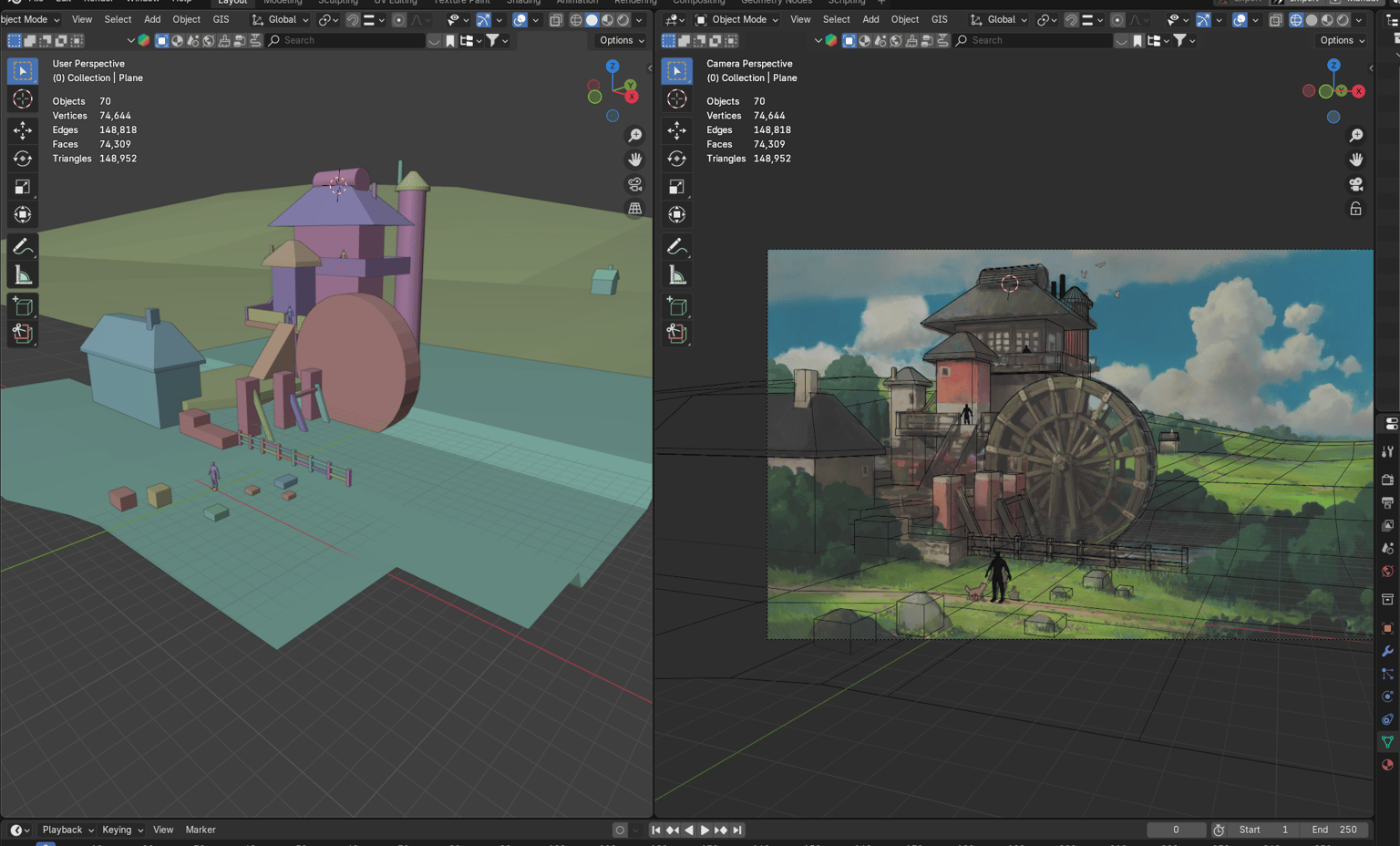1400x846 pixels.
Task: Open Global transform orientation dropdown in left viewport
Action: 281,19
